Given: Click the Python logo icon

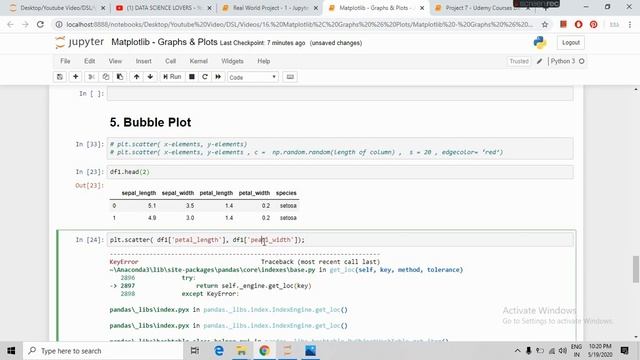Looking at the screenshot, I should [540, 42].
